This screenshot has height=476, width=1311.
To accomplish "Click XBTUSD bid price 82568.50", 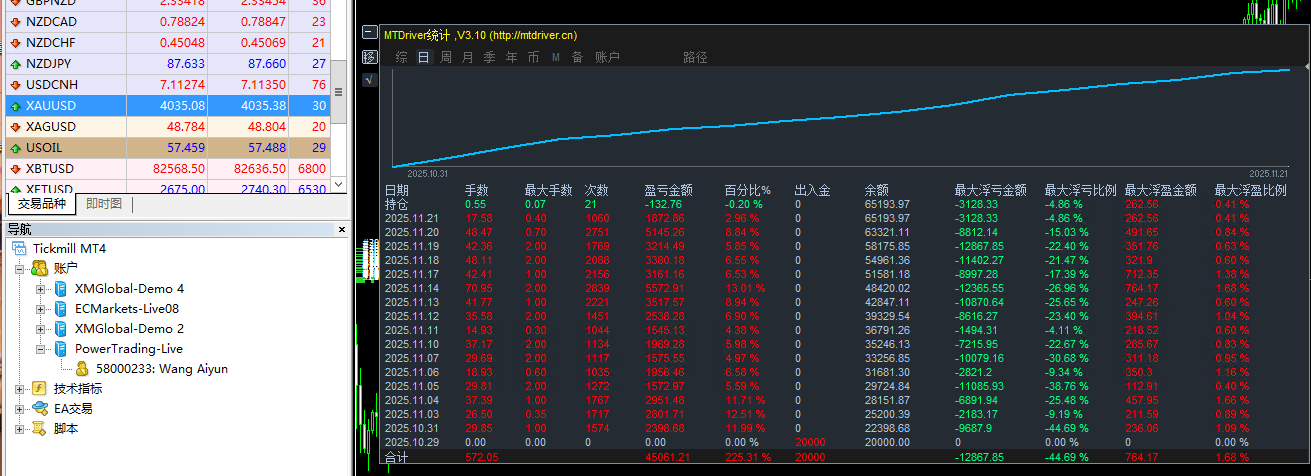I will [x=178, y=168].
